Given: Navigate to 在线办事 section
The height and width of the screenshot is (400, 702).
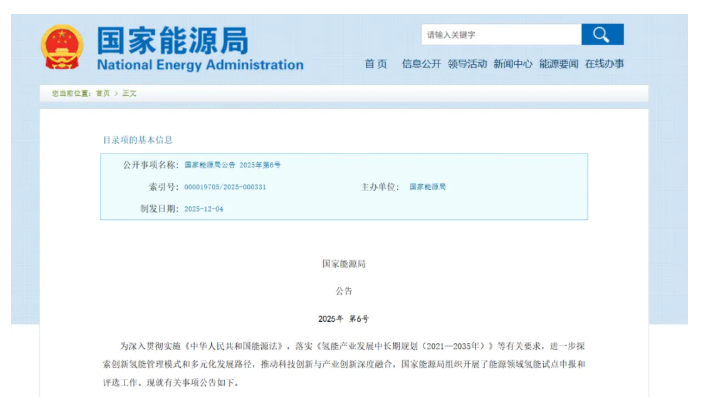Looking at the screenshot, I should coord(604,64).
